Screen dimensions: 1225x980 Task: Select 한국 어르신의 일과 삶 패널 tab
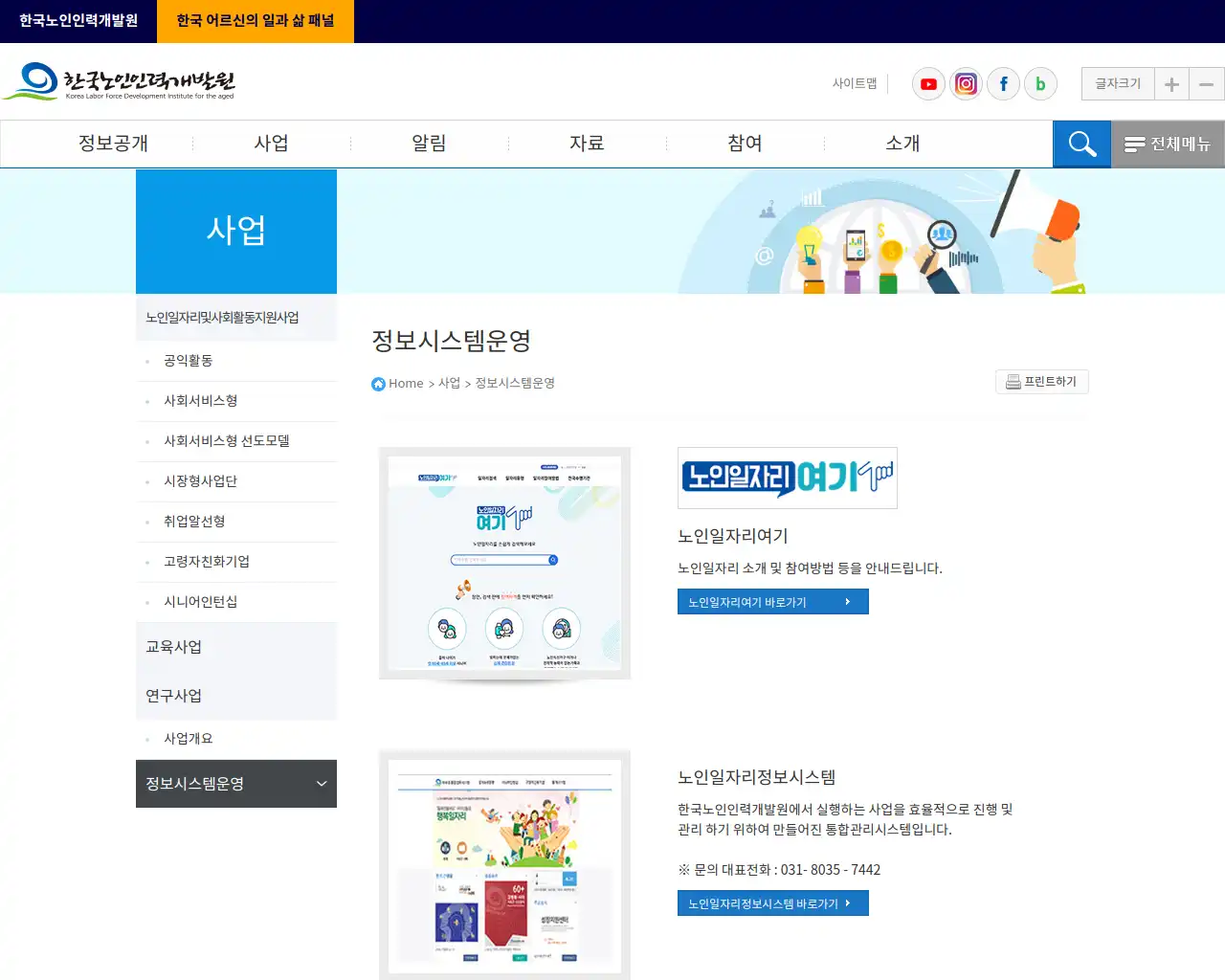click(256, 21)
